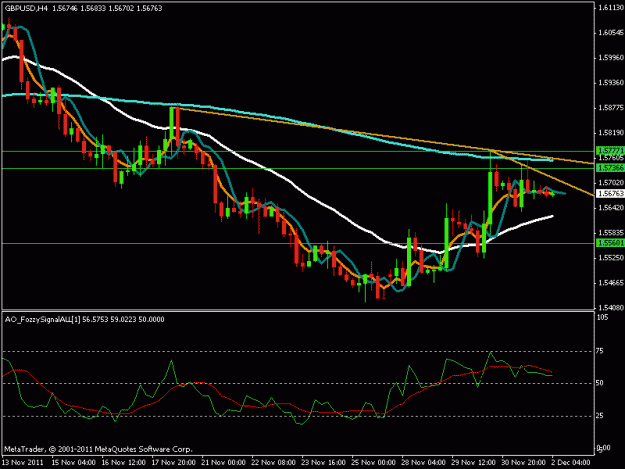Click the 105 indicator scale value
The width and height of the screenshot is (625, 469).
[x=603, y=318]
